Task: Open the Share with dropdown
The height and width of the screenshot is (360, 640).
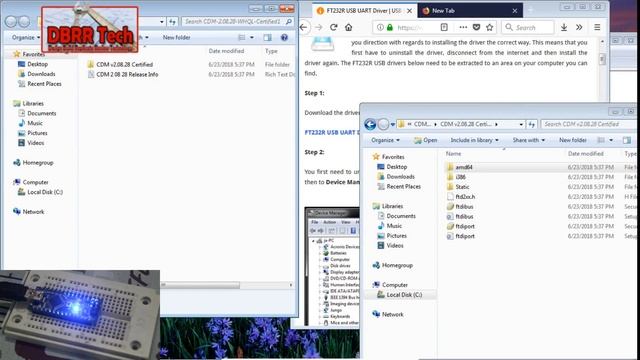Action: tap(529, 140)
